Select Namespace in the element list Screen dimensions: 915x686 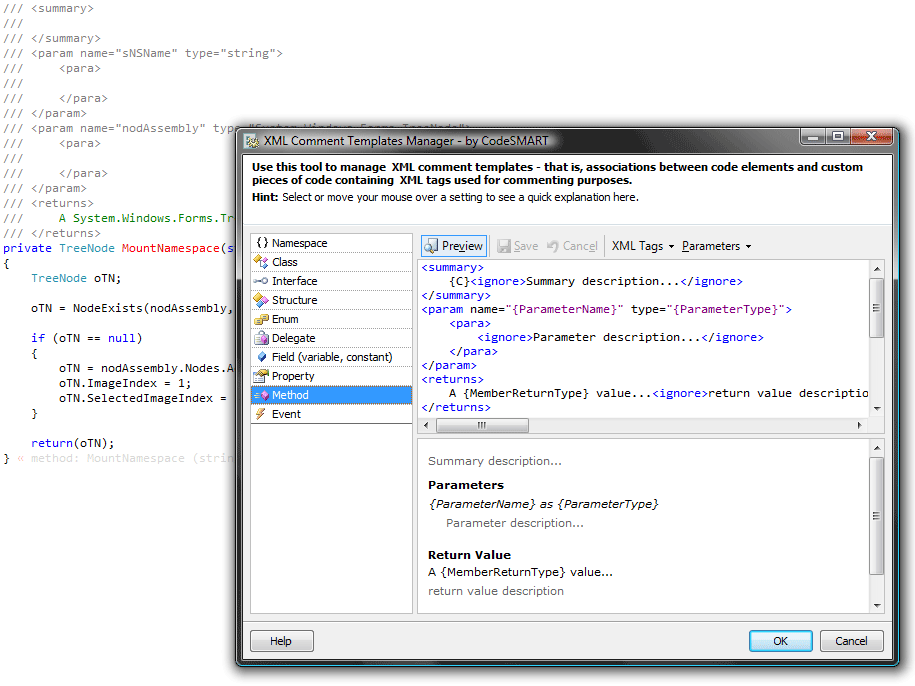(331, 243)
